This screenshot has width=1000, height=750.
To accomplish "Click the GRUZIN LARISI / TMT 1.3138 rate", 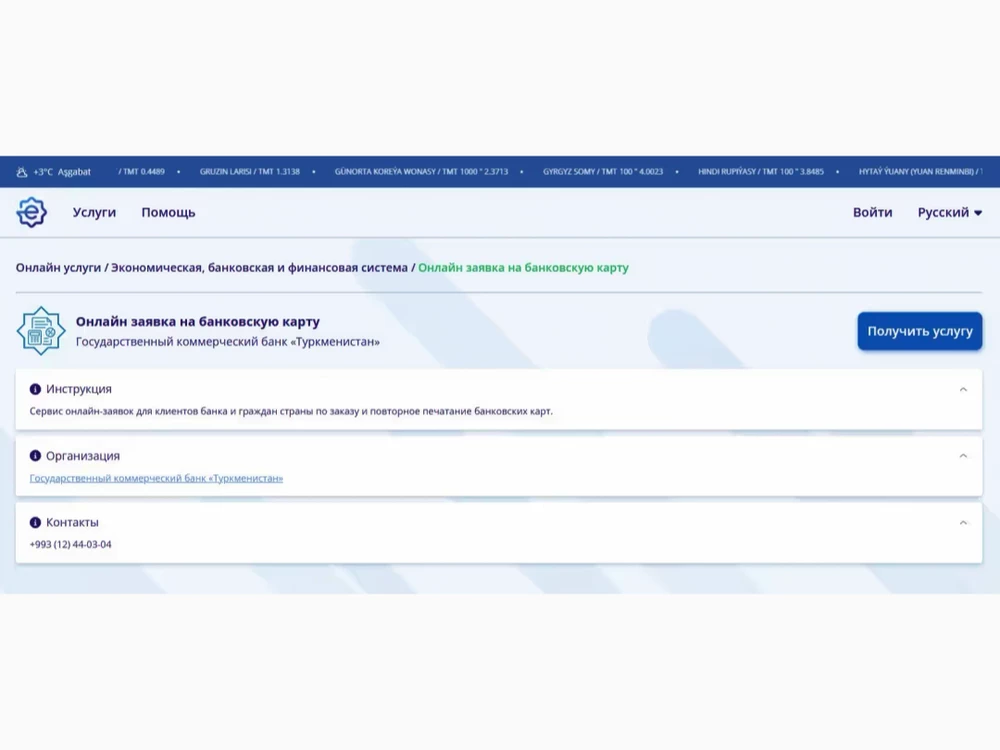I will pos(249,172).
